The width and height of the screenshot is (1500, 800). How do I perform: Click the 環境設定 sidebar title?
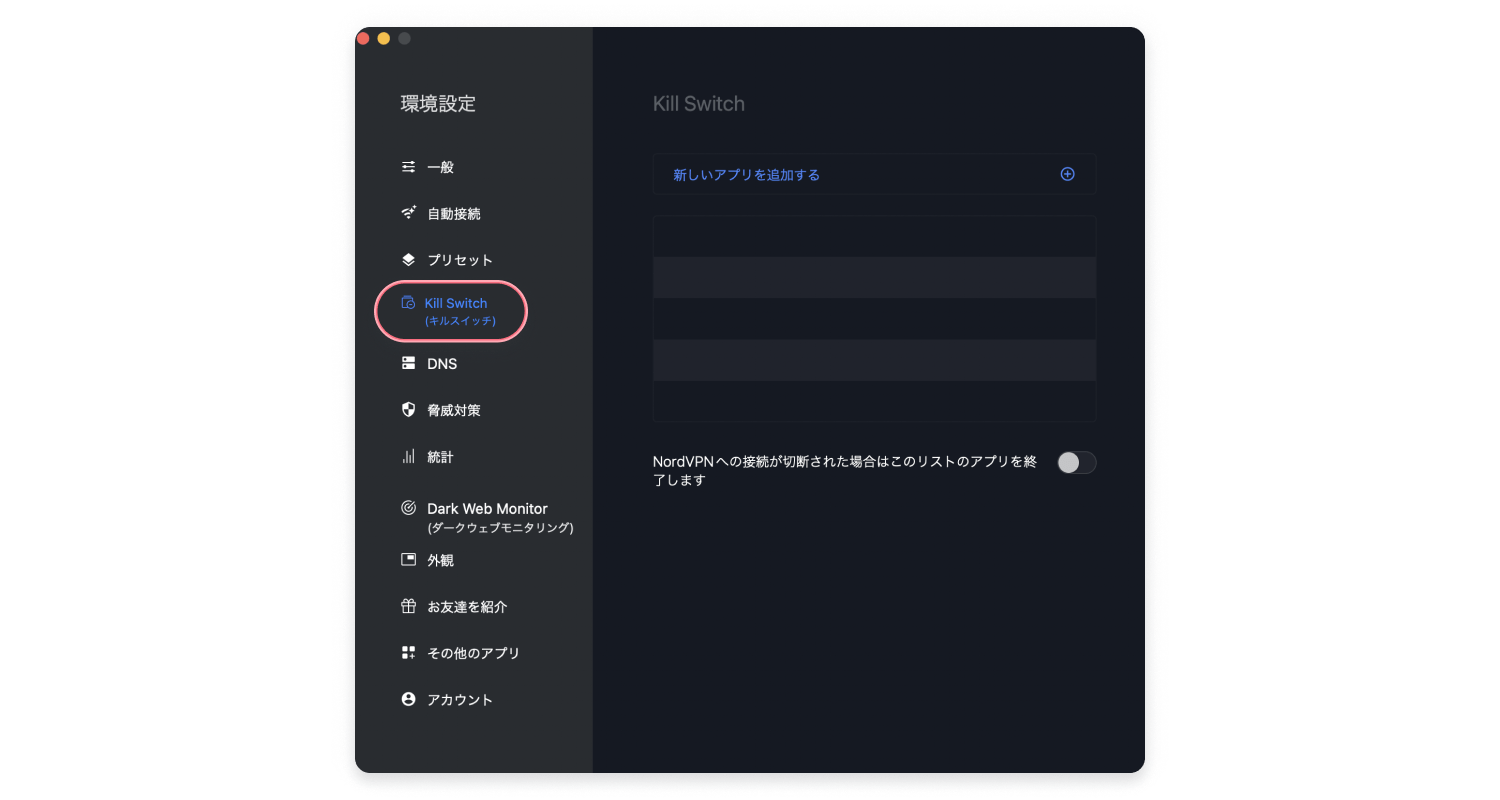[438, 103]
